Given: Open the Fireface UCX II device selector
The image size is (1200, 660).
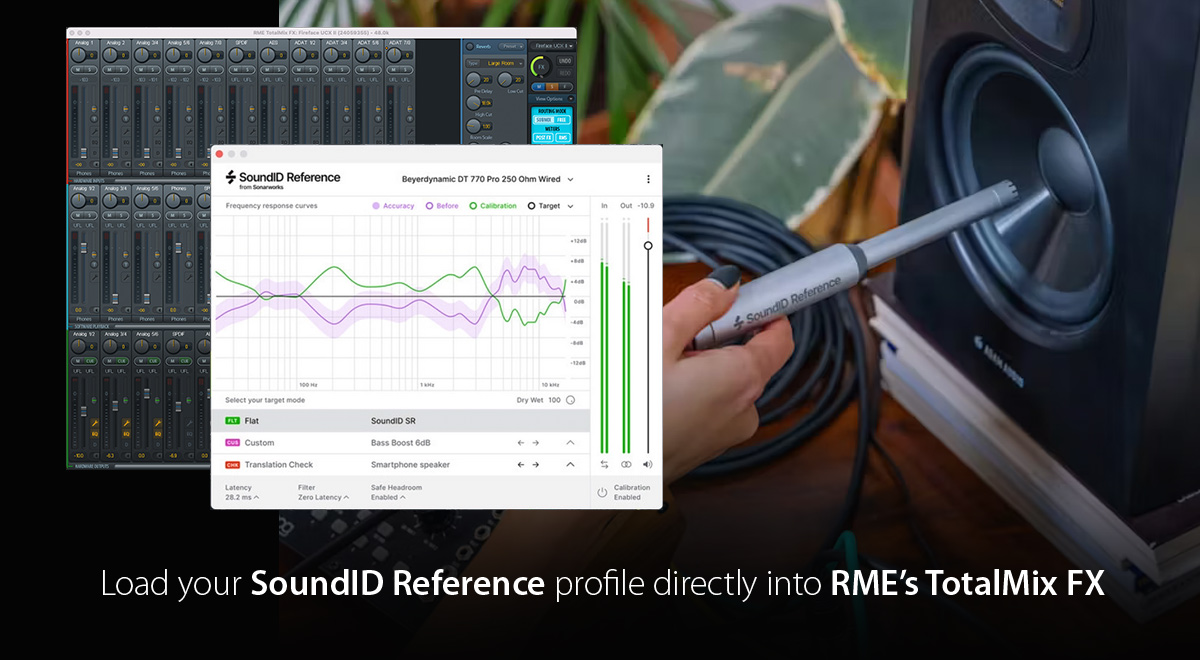Looking at the screenshot, I should tap(553, 46).
